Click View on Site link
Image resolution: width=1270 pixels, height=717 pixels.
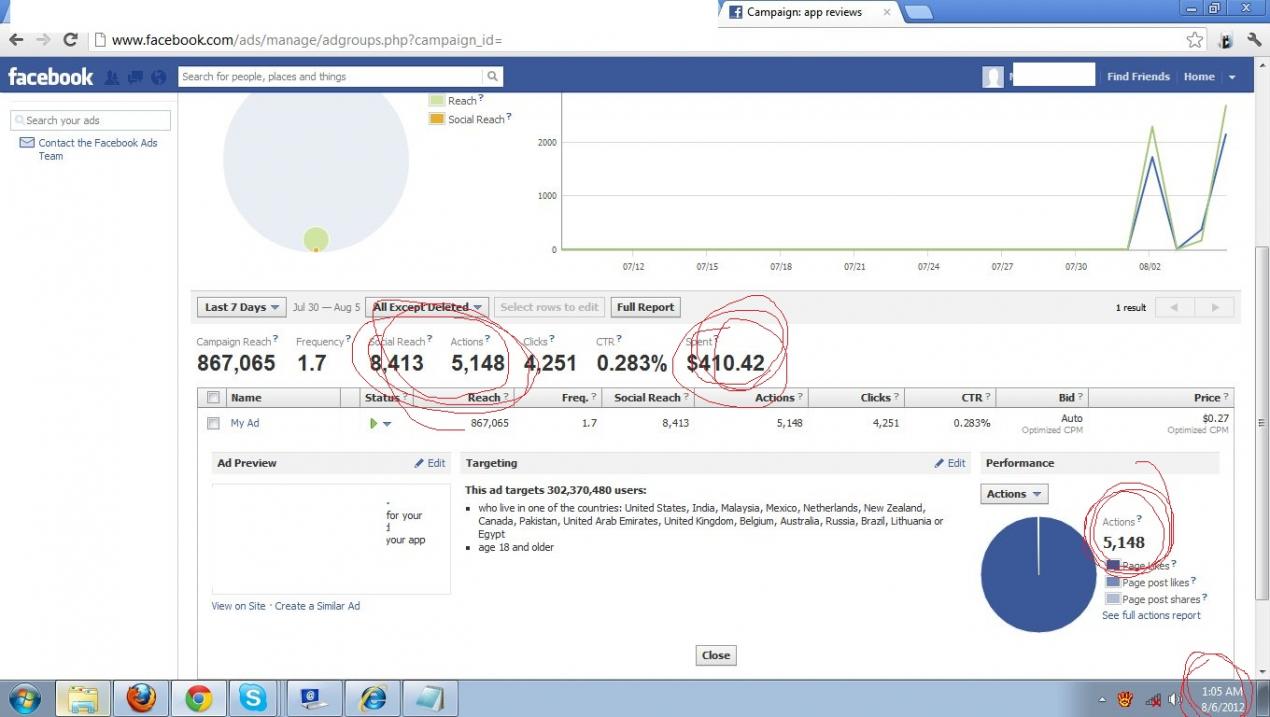(239, 606)
